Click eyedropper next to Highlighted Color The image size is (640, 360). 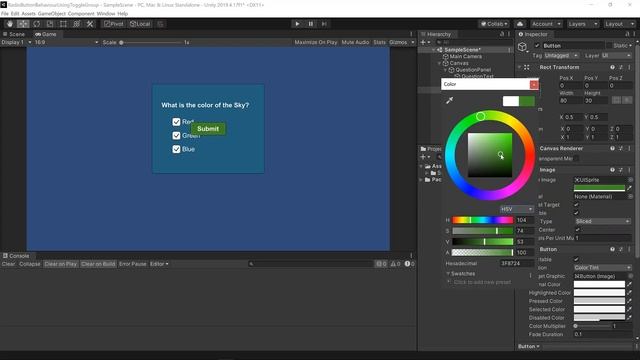629,293
